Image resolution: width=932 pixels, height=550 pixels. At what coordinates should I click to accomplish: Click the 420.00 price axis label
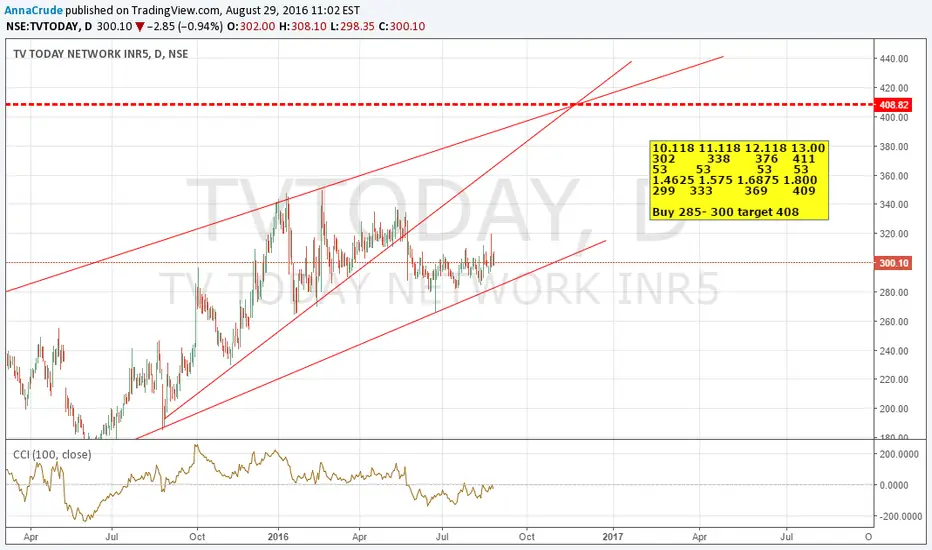[893, 87]
